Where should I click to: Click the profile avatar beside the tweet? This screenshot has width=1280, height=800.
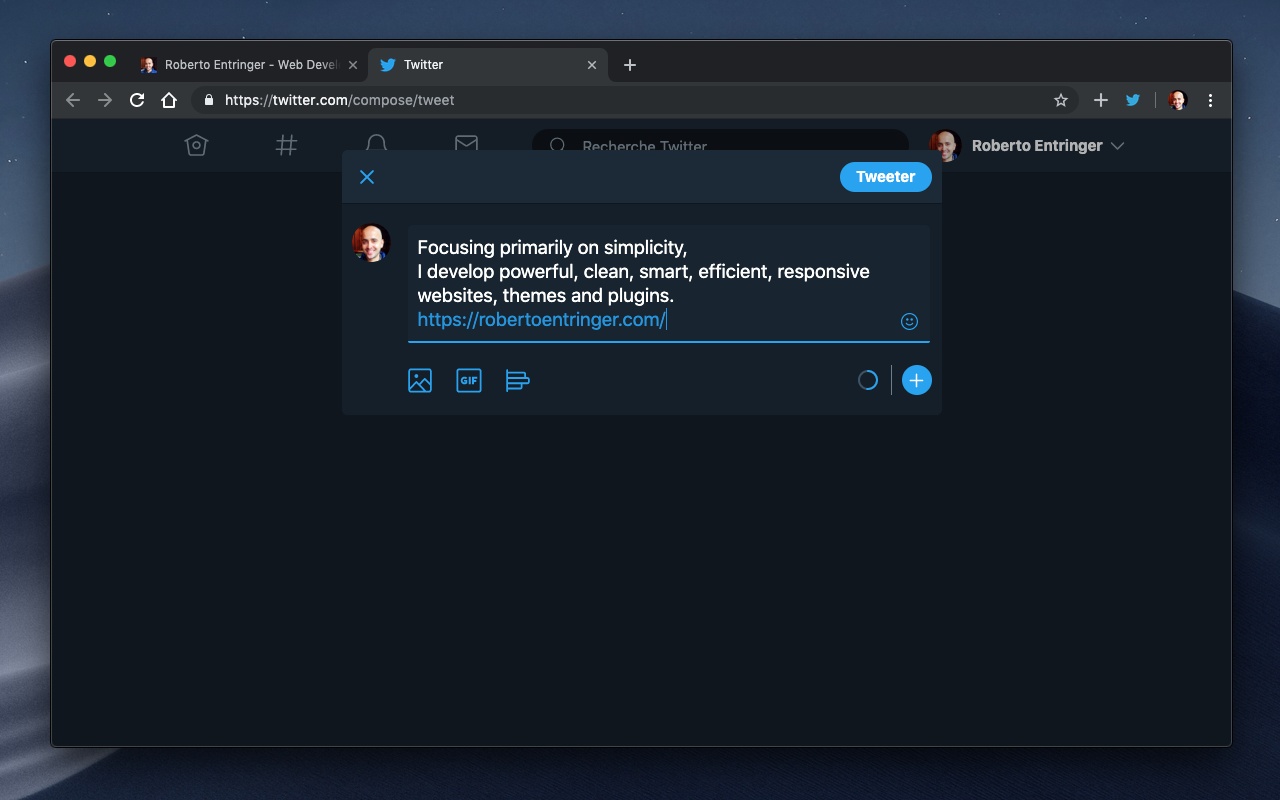point(371,243)
